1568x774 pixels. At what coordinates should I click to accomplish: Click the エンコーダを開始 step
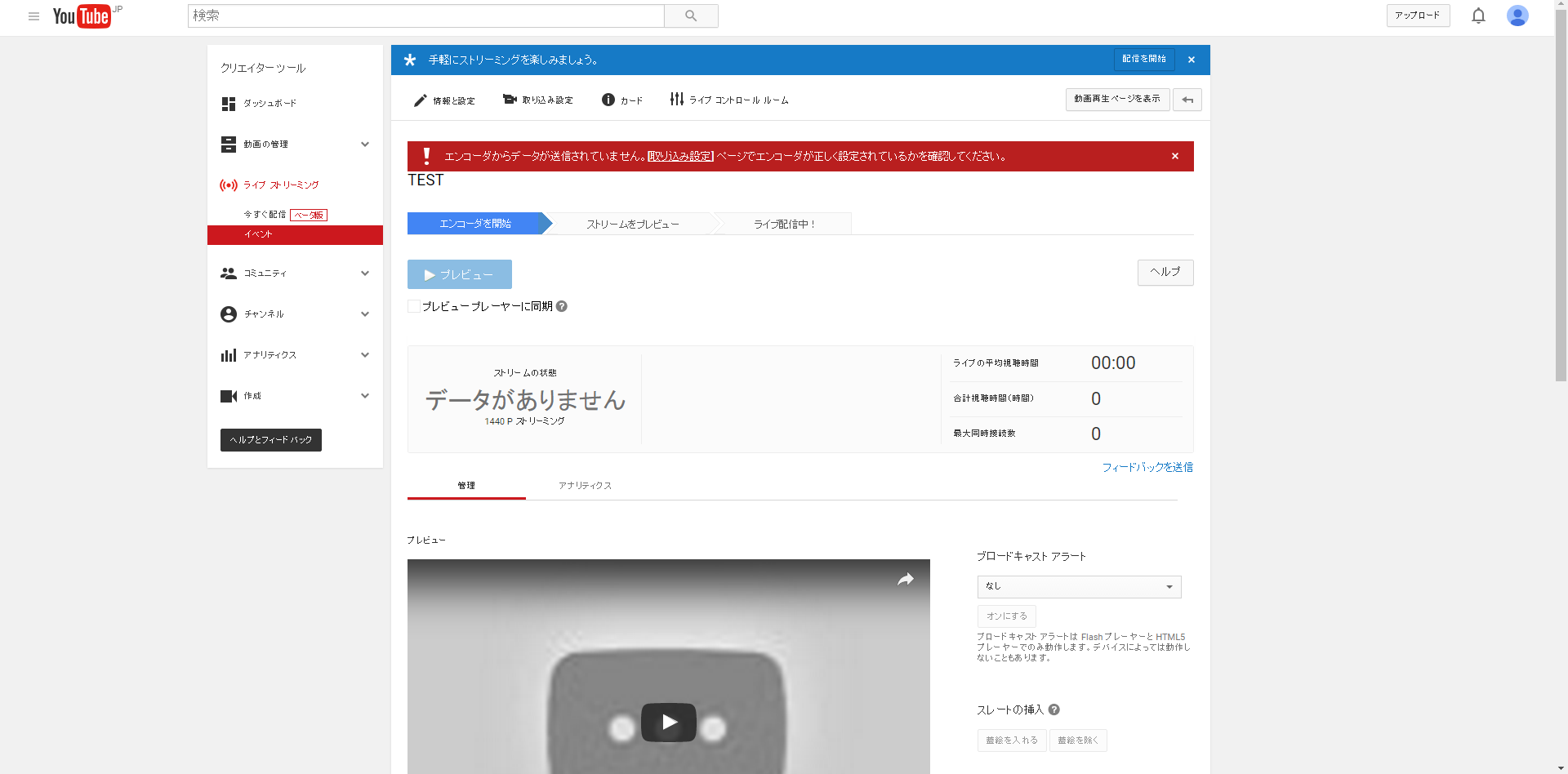pos(475,224)
